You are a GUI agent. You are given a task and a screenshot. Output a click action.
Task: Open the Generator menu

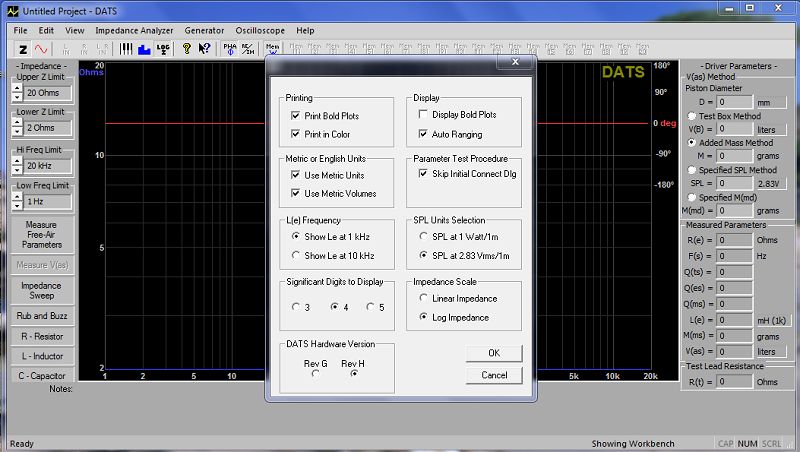[x=204, y=31]
